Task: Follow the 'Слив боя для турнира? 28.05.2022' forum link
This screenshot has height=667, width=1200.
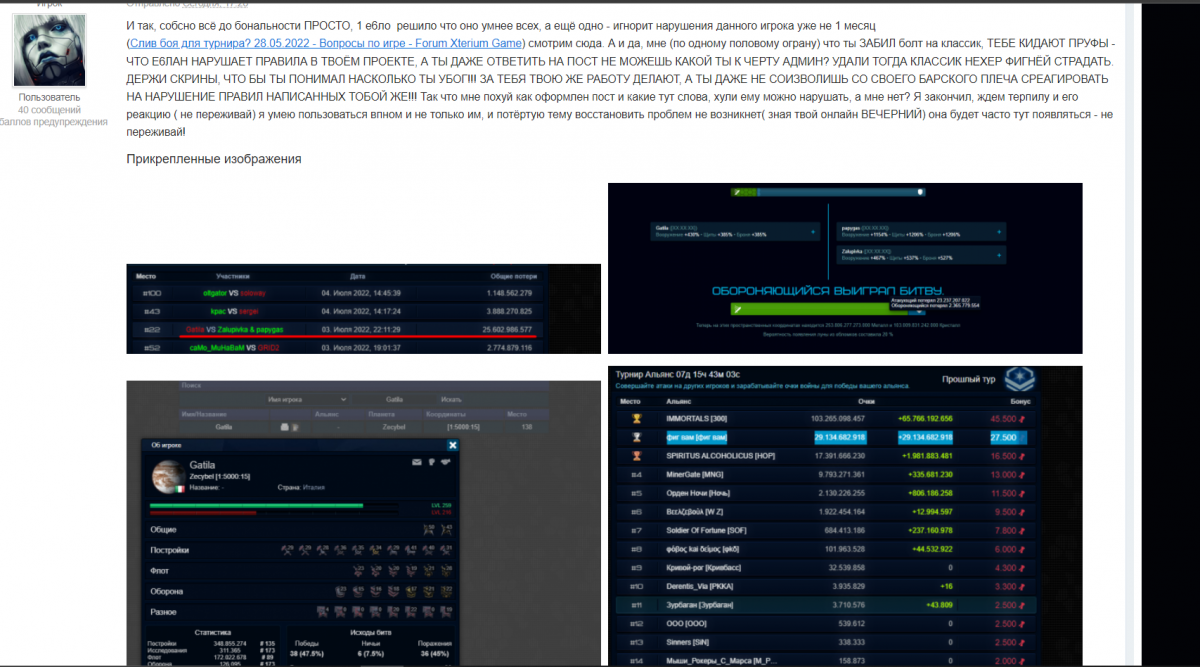Action: tap(325, 44)
